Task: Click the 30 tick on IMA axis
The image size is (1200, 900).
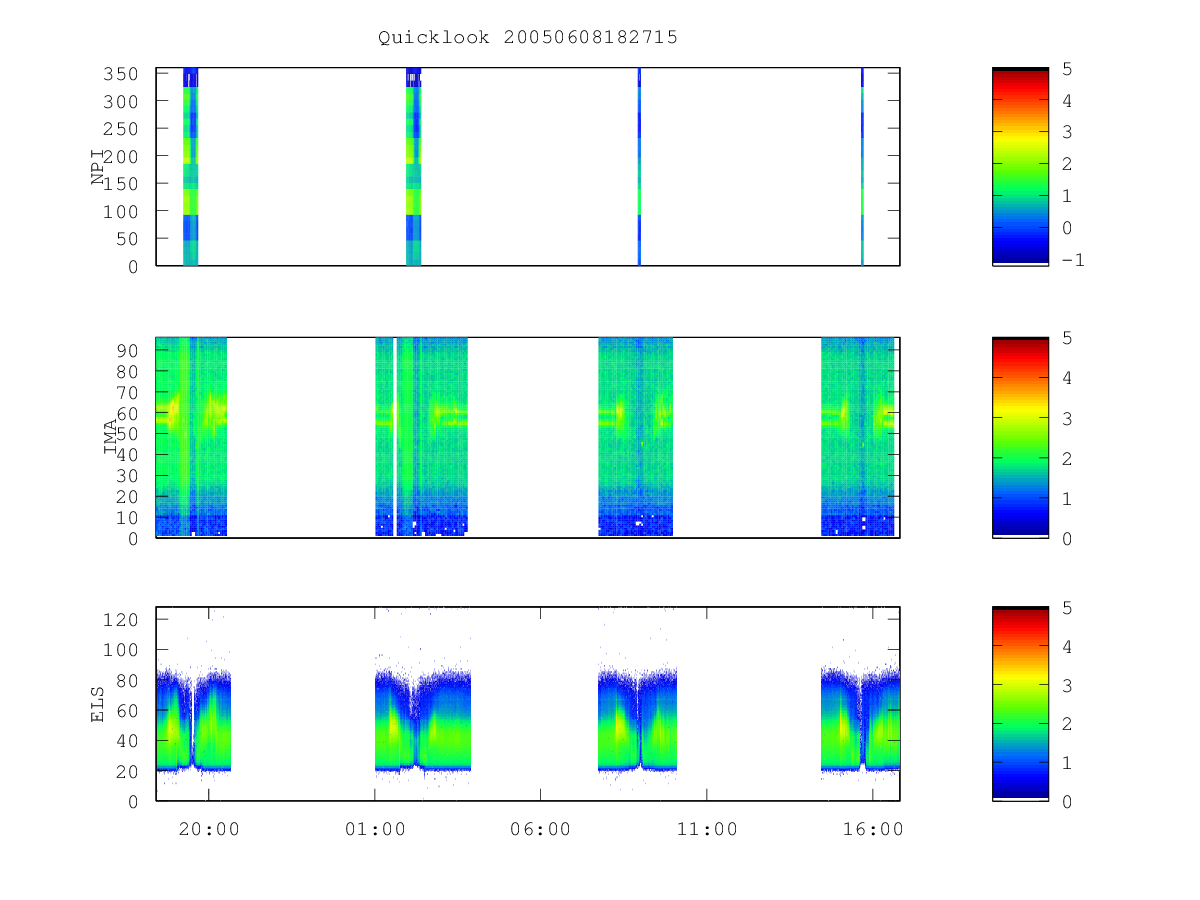Action: 127,475
